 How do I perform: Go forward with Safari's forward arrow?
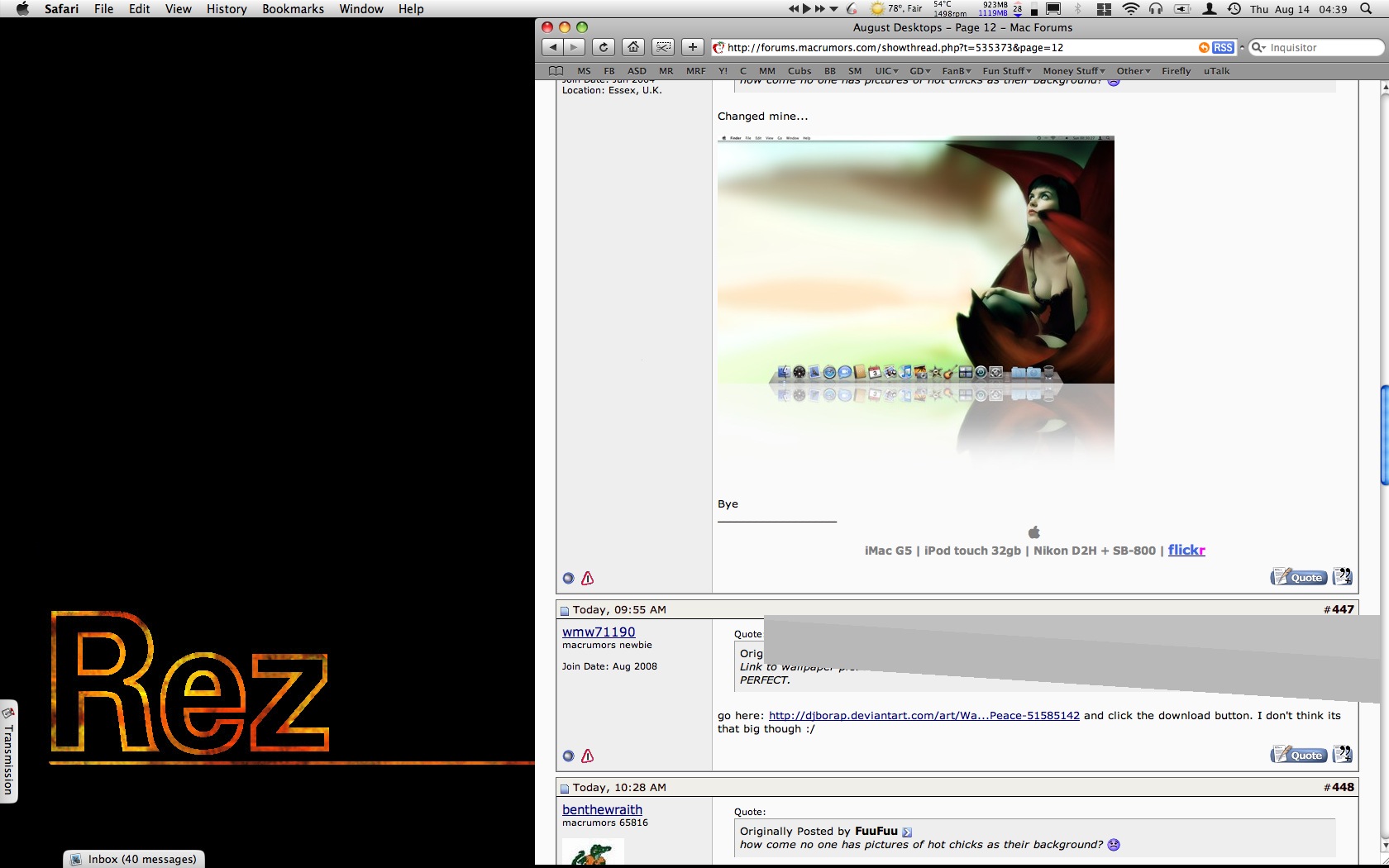coord(574,47)
